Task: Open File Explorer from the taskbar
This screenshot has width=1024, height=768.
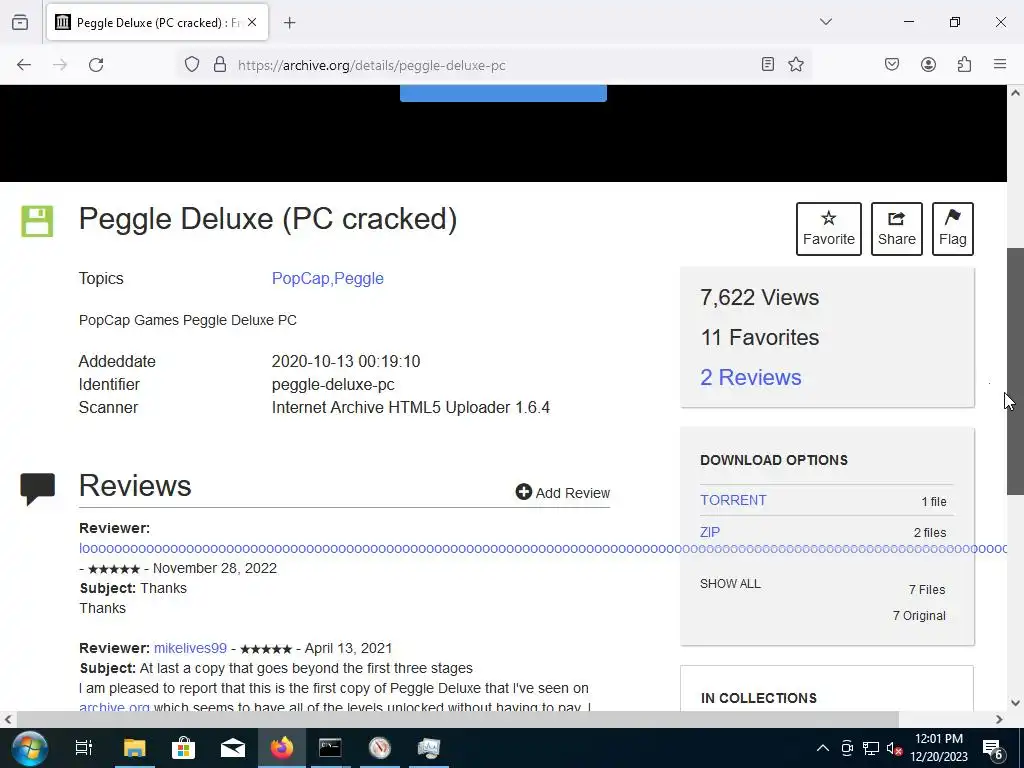Action: pos(135,748)
